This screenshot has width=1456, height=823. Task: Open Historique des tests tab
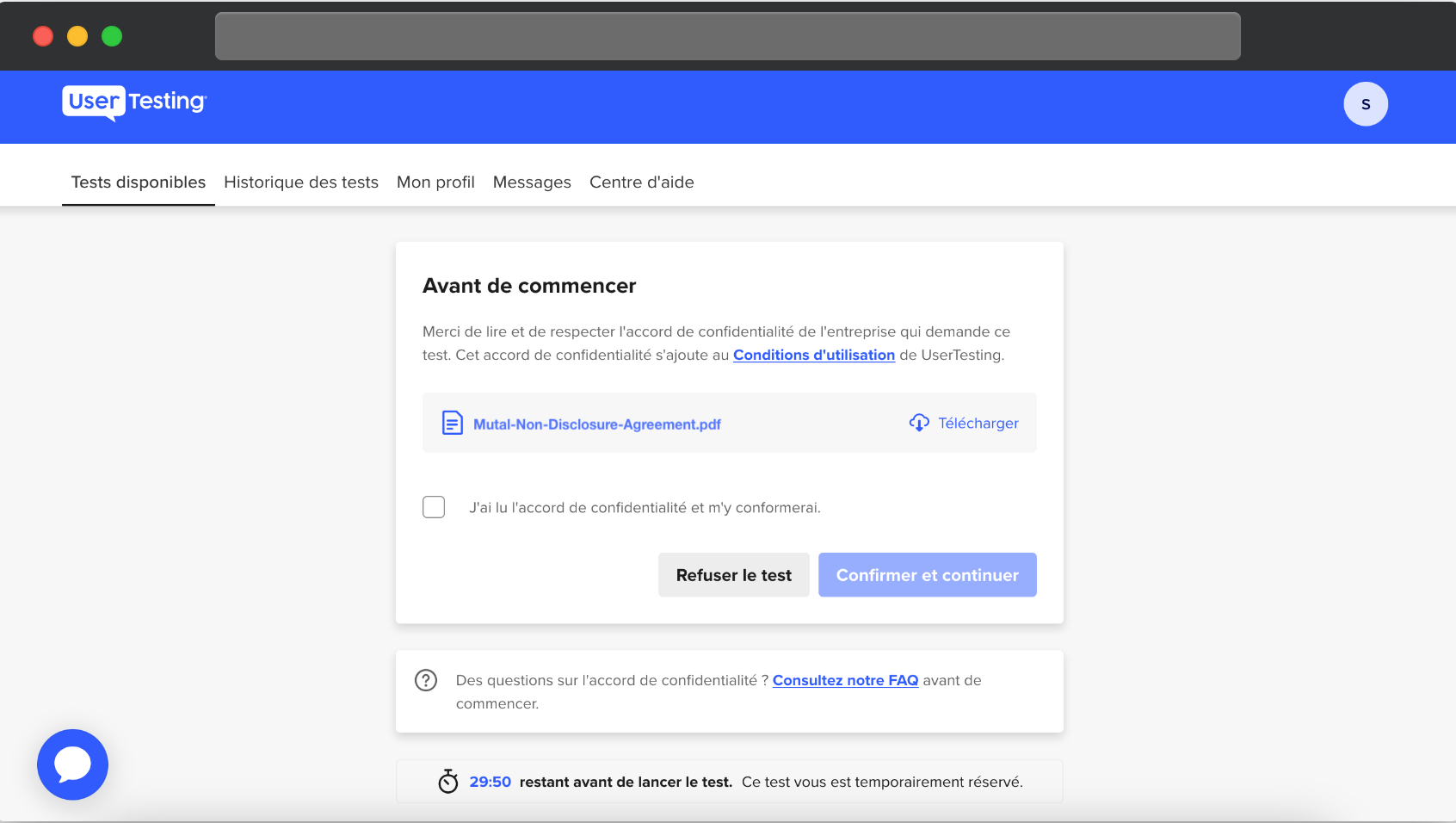301,183
